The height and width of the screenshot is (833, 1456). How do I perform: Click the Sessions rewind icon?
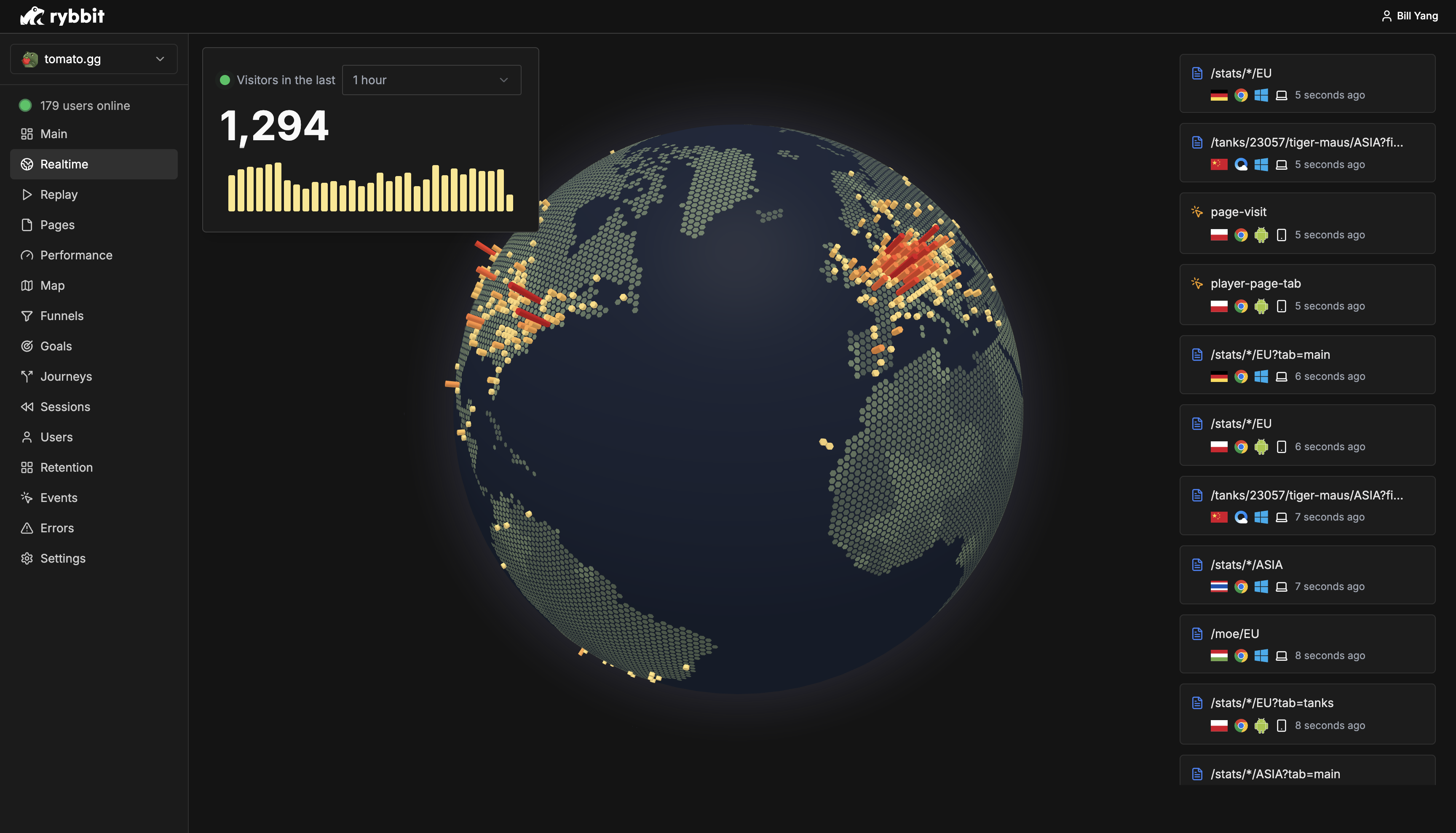26,407
